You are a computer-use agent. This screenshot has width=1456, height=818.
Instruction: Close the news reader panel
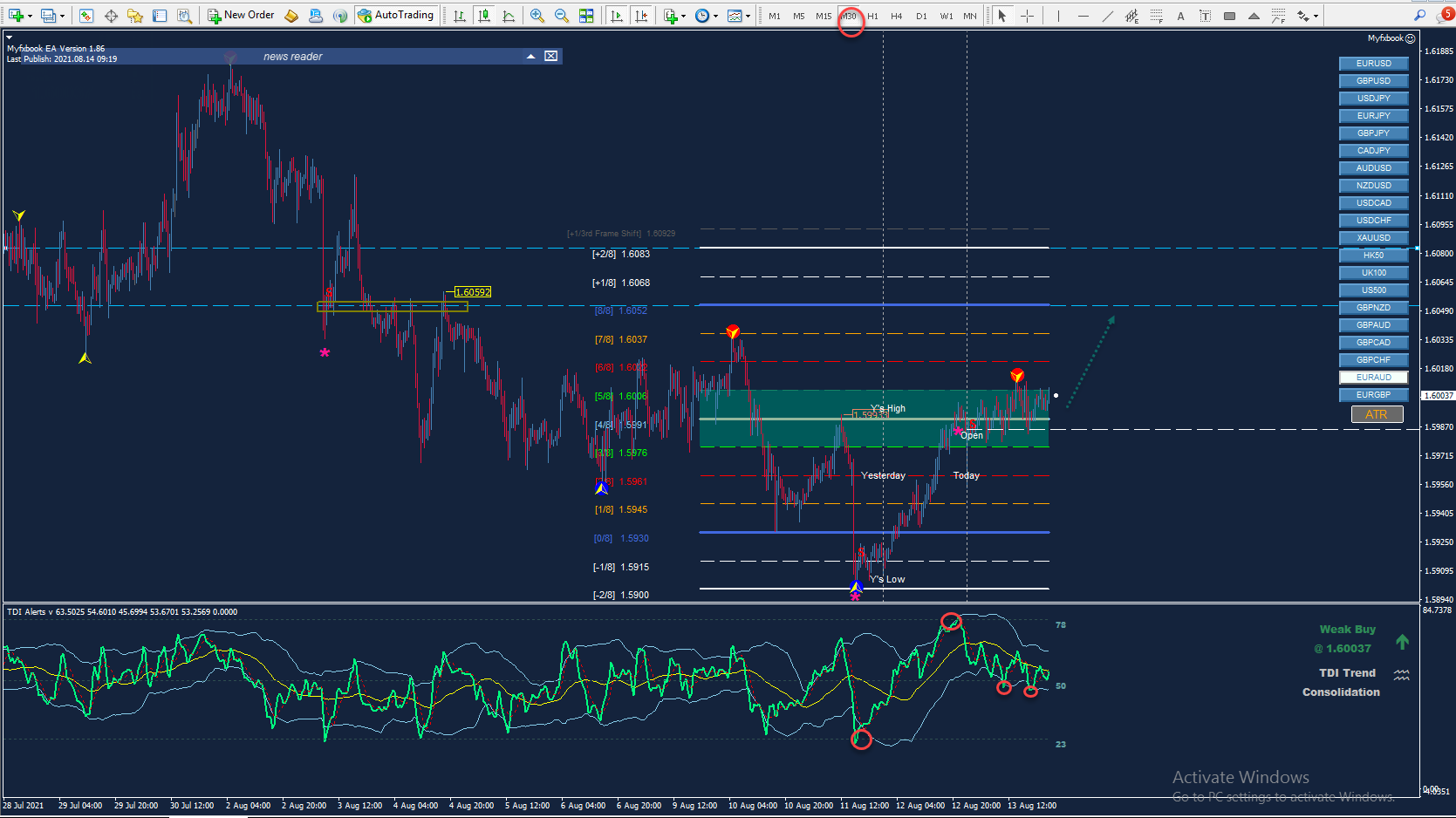click(551, 56)
